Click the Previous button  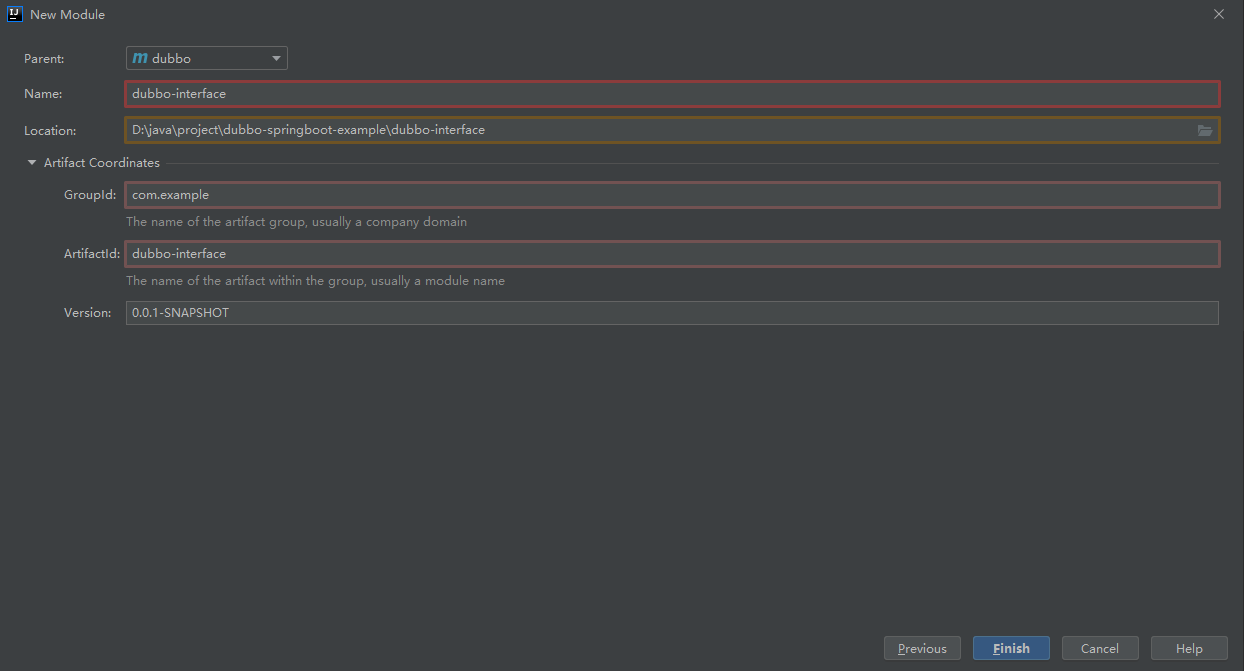pos(921,647)
